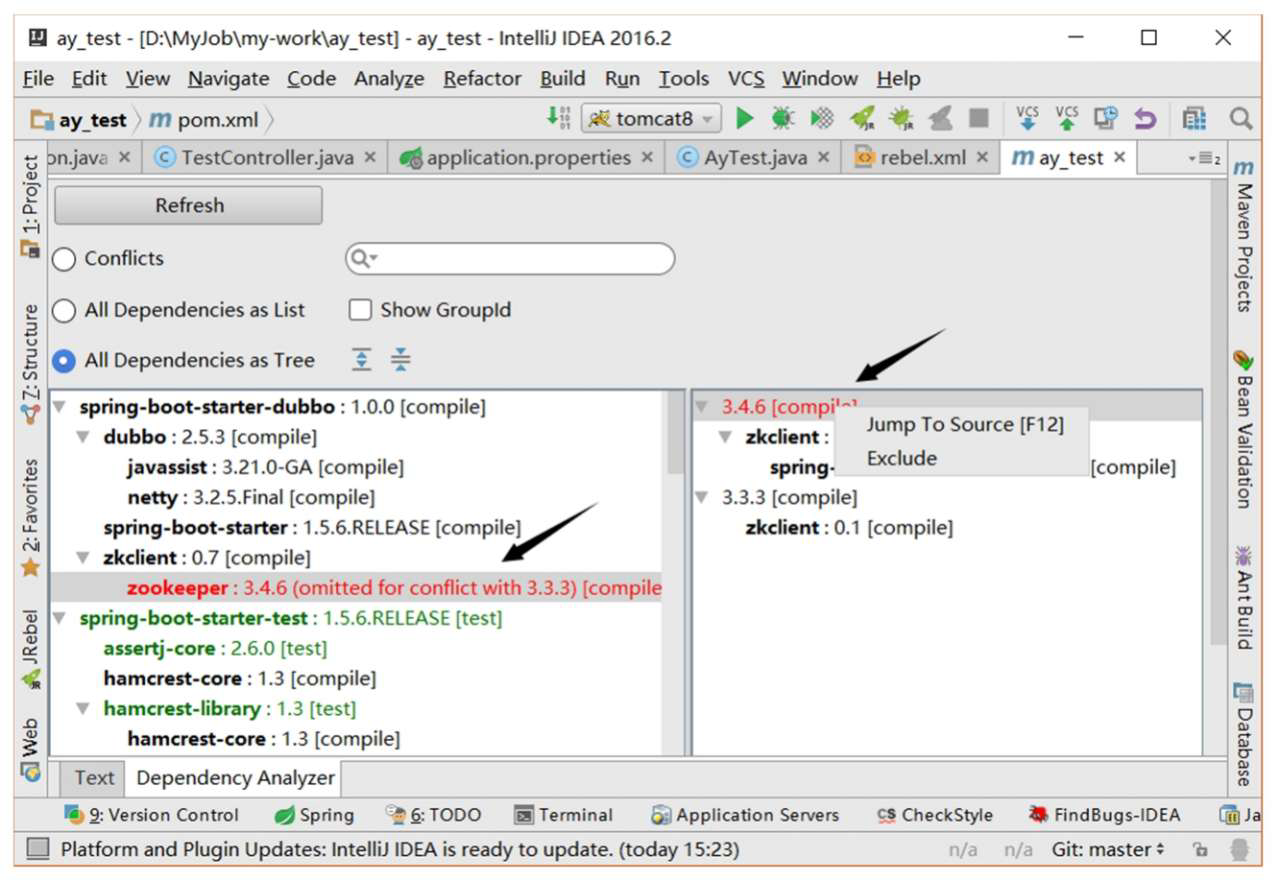This screenshot has width=1280, height=881.
Task: Open the Web side tool window
Action: (31, 748)
